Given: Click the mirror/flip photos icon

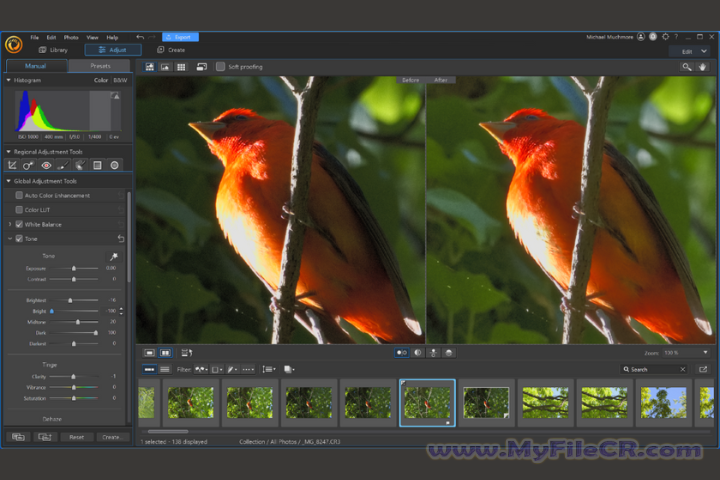Looking at the screenshot, I should [x=186, y=353].
